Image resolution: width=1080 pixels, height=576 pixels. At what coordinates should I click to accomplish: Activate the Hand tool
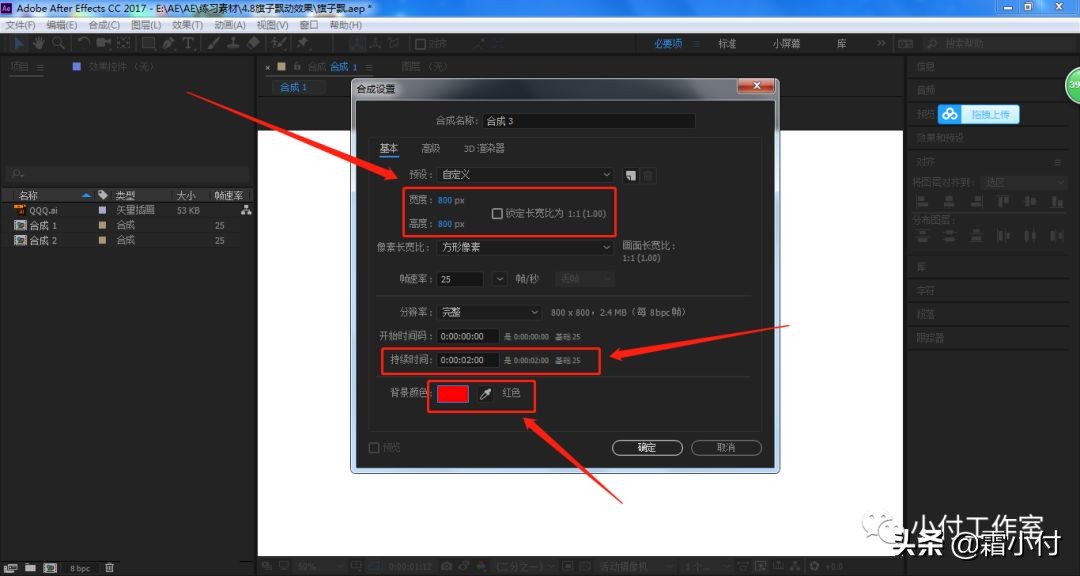coord(38,43)
